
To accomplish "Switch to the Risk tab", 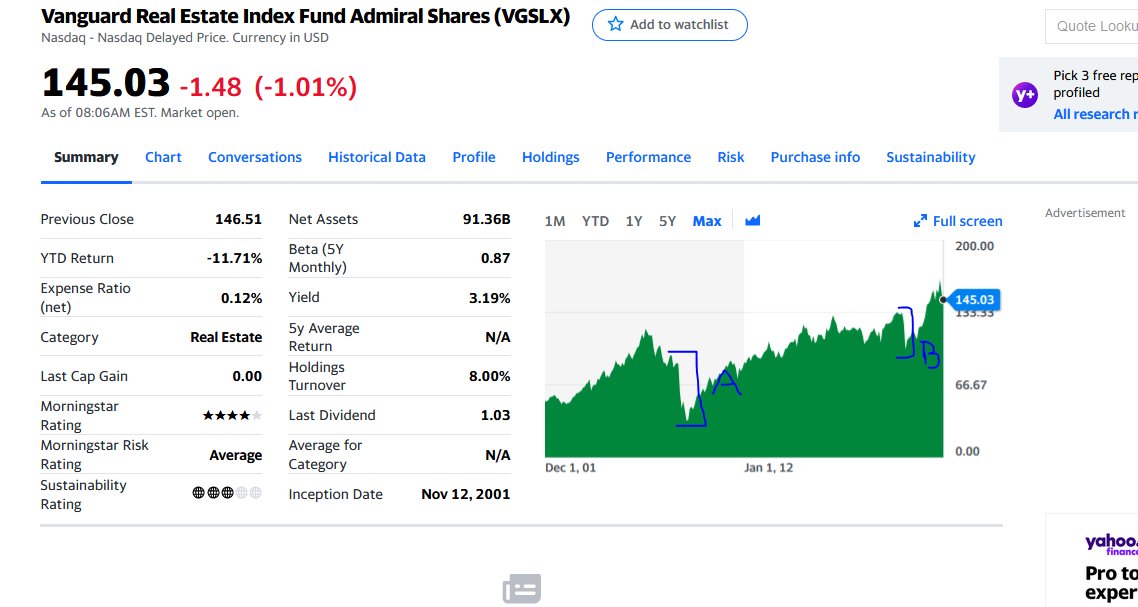I will pyautogui.click(x=731, y=157).
